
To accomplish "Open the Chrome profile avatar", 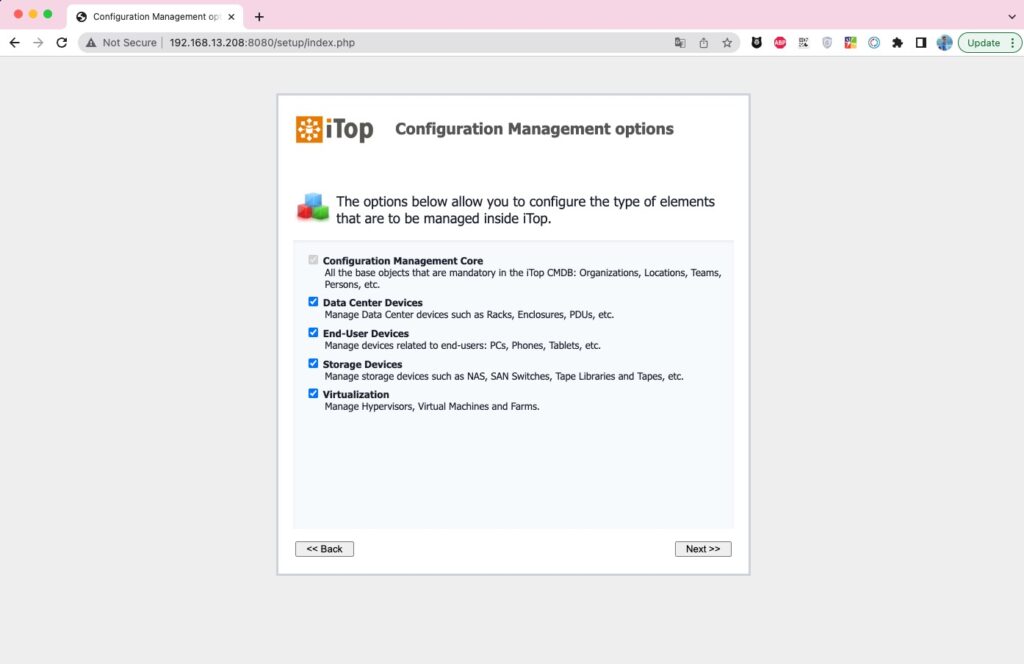I will coord(944,43).
